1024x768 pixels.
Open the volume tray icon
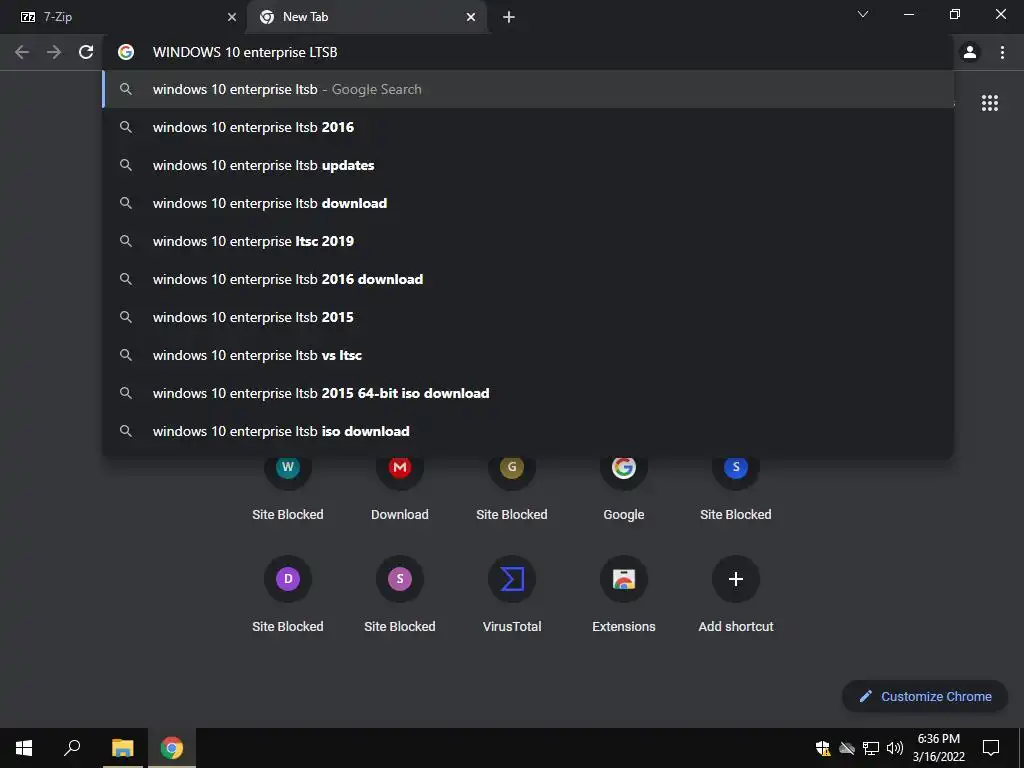coord(895,748)
